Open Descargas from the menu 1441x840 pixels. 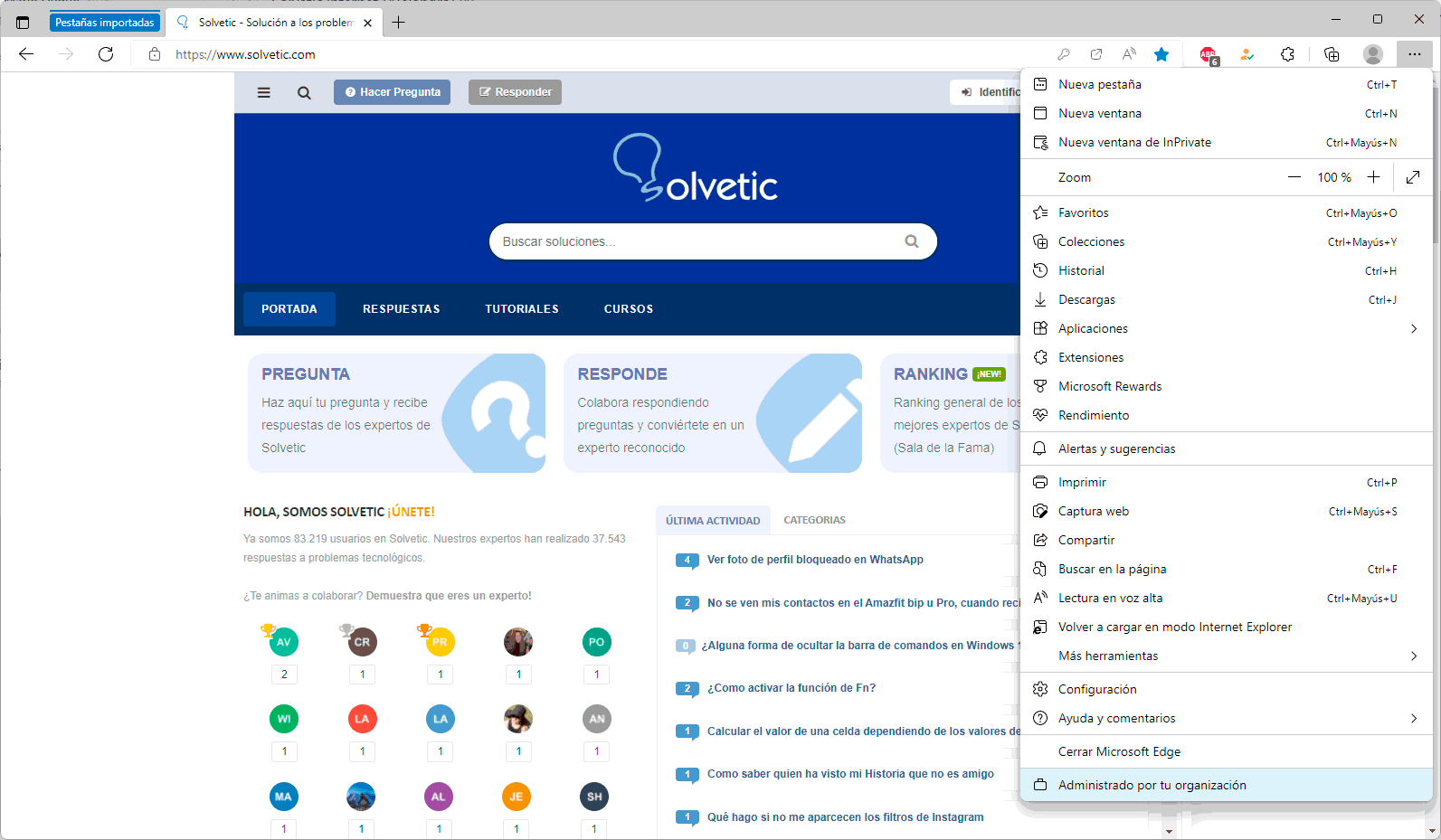tap(1227, 299)
